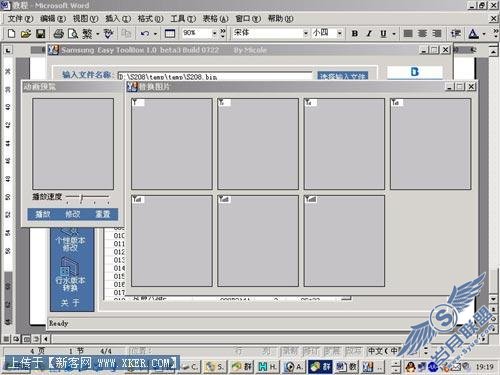500x375 pixels.
Task: Center-align text in the Word toolbar
Action: click(422, 33)
